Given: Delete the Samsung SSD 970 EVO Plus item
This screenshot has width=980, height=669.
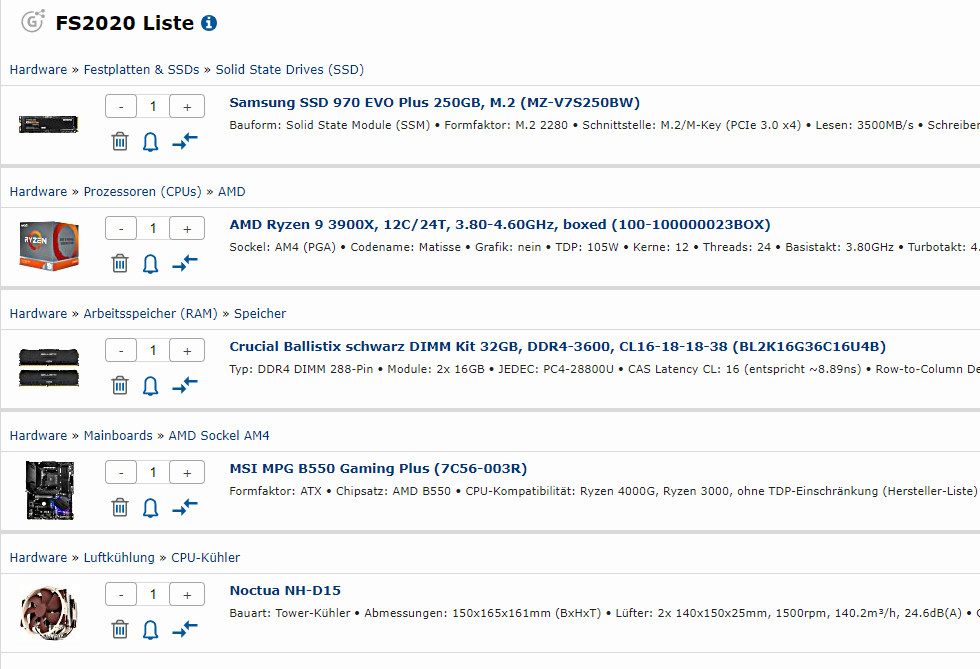Looking at the screenshot, I should (x=120, y=142).
